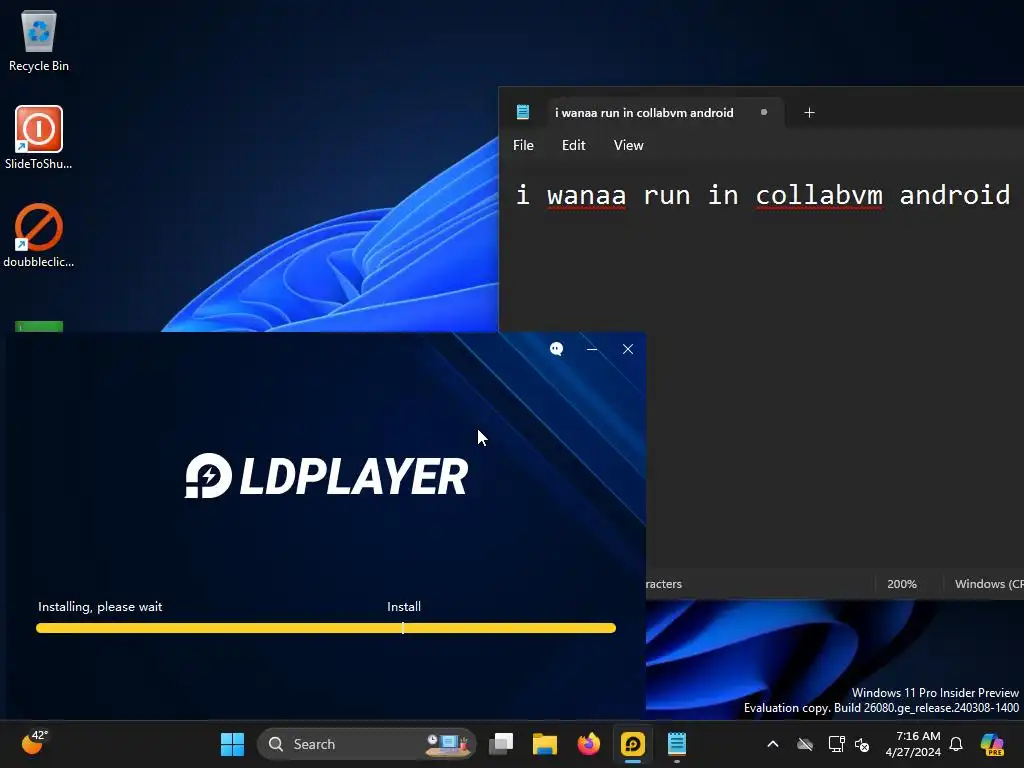Click the word 'android' in the Notepad text

click(x=955, y=195)
